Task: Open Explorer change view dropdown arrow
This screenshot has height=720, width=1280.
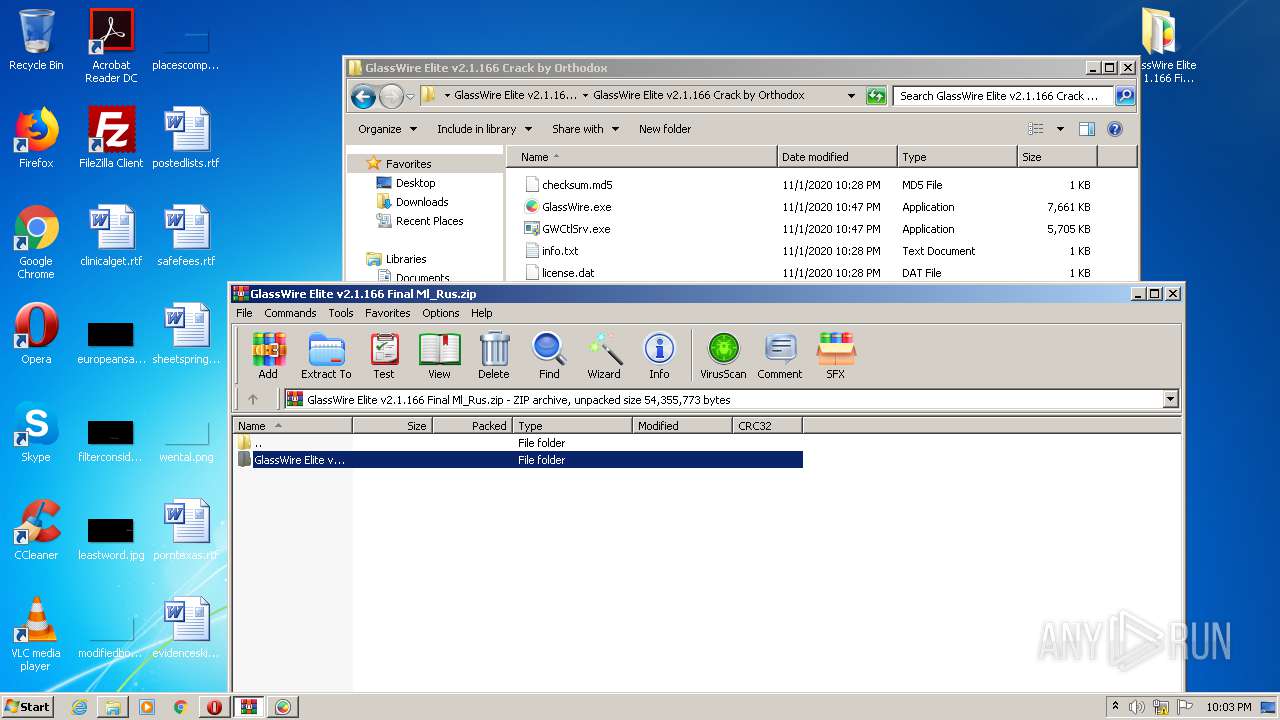Action: (x=1060, y=129)
